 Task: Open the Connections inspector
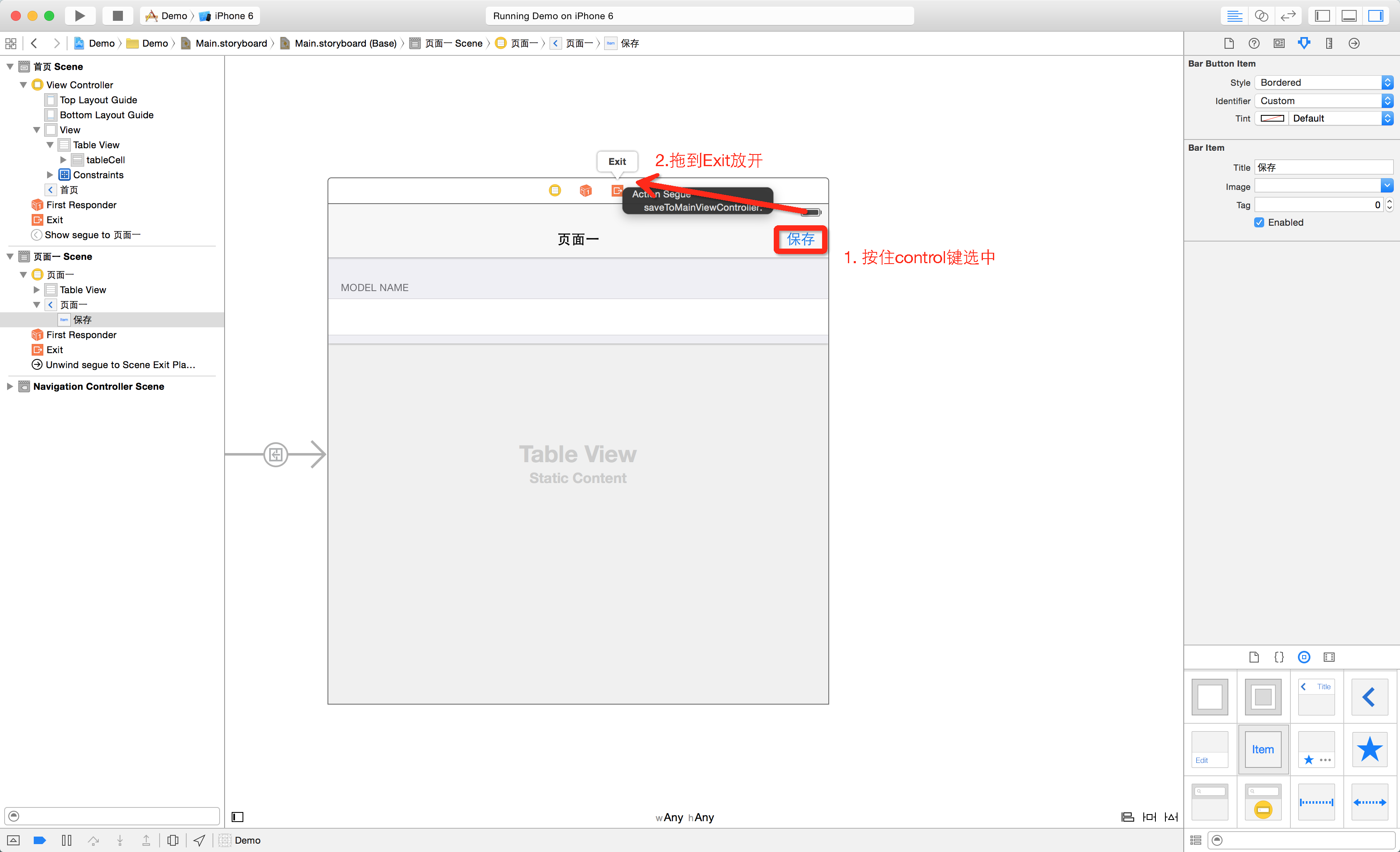pyautogui.click(x=1354, y=43)
